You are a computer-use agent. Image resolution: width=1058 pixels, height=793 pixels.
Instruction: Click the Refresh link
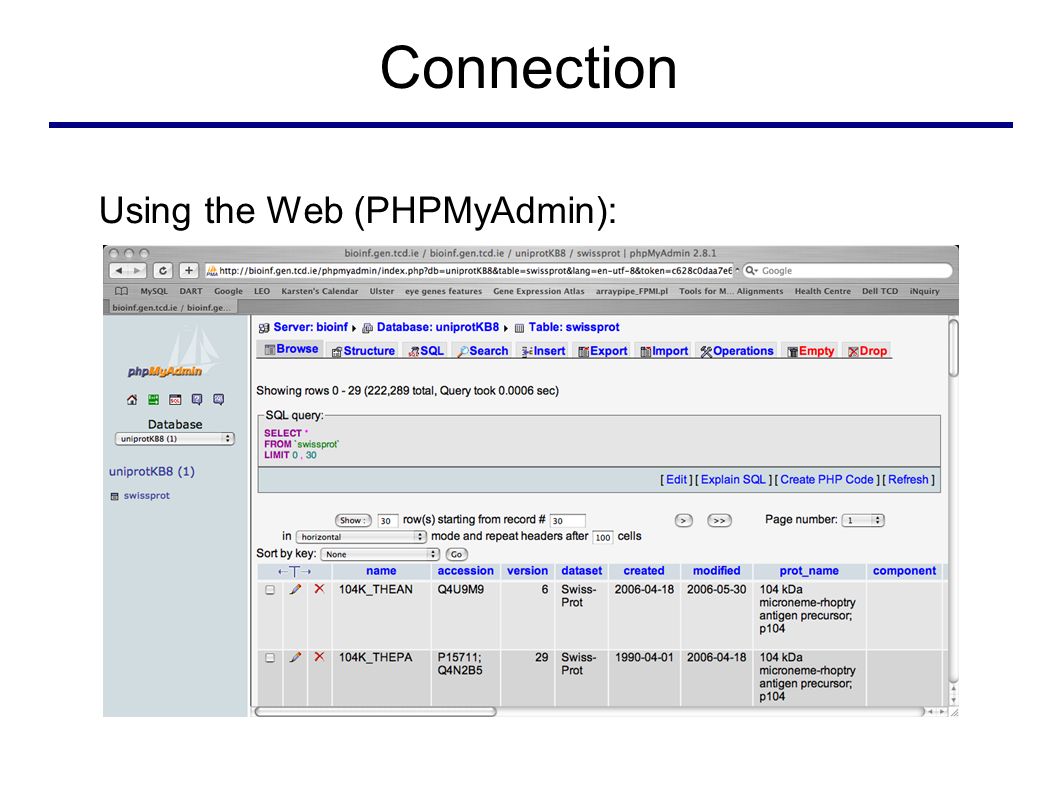(x=908, y=480)
